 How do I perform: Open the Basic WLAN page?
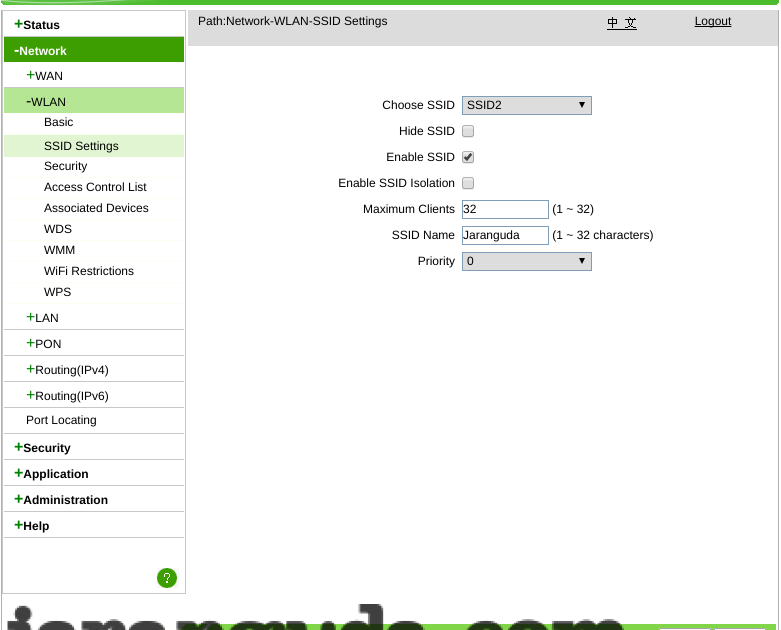58,122
